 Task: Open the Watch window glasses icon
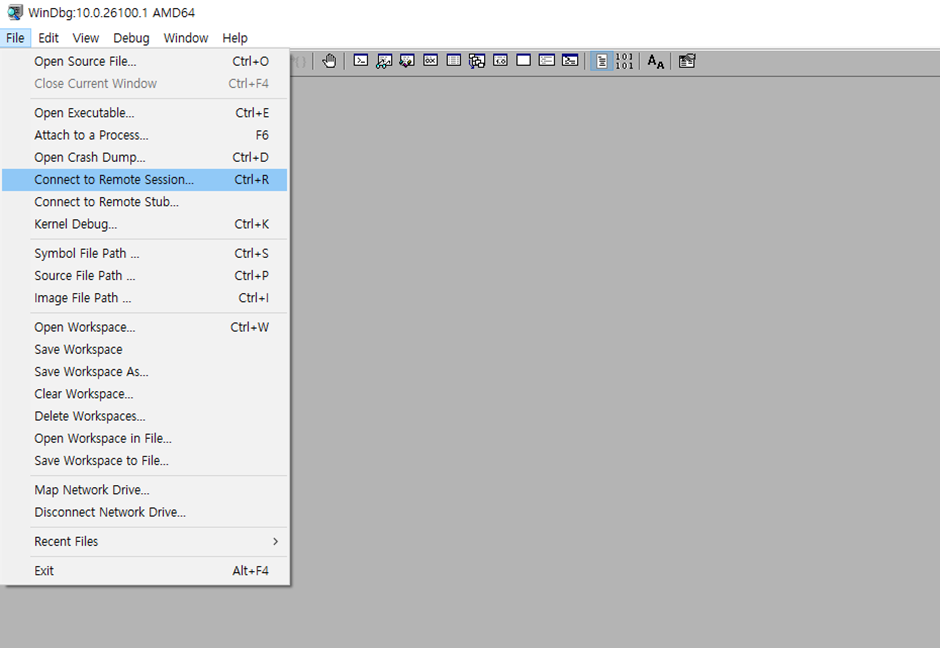pyautogui.click(x=384, y=61)
